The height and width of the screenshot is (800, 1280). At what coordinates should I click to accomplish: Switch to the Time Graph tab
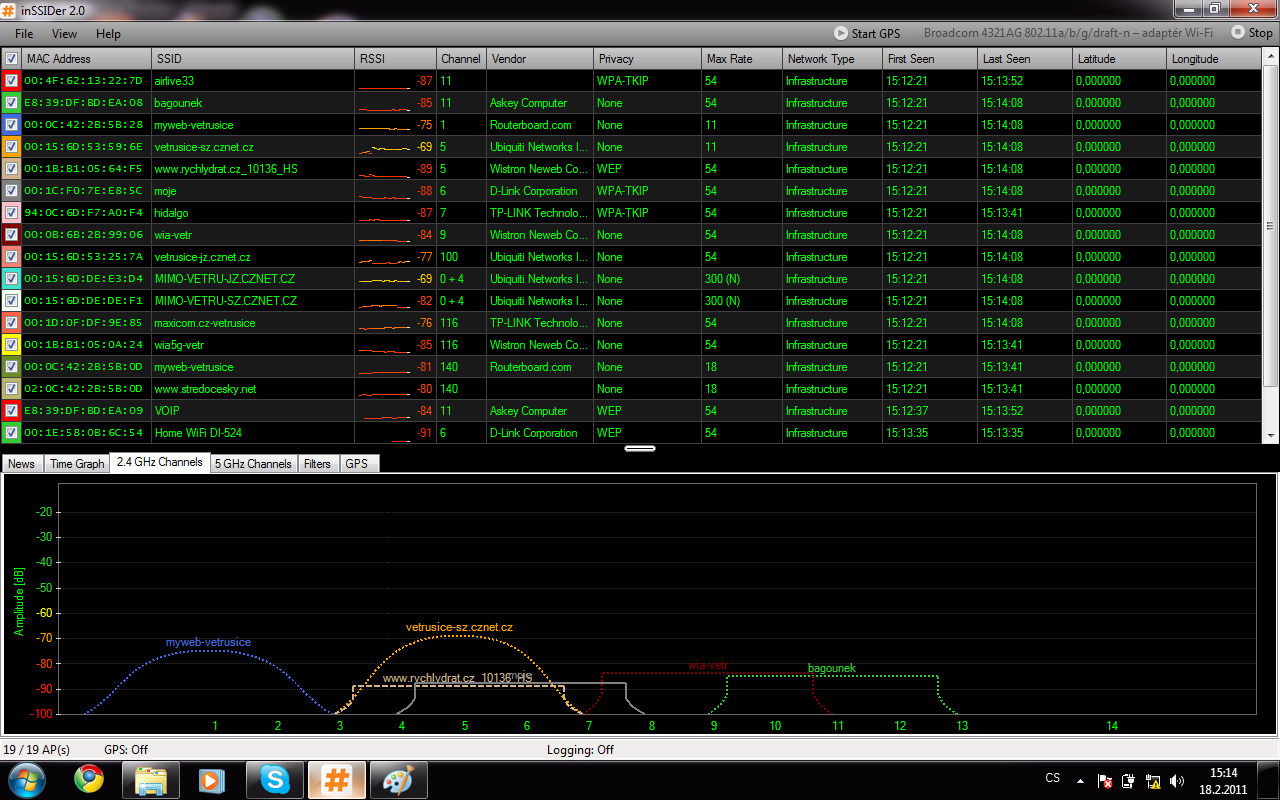(x=77, y=464)
